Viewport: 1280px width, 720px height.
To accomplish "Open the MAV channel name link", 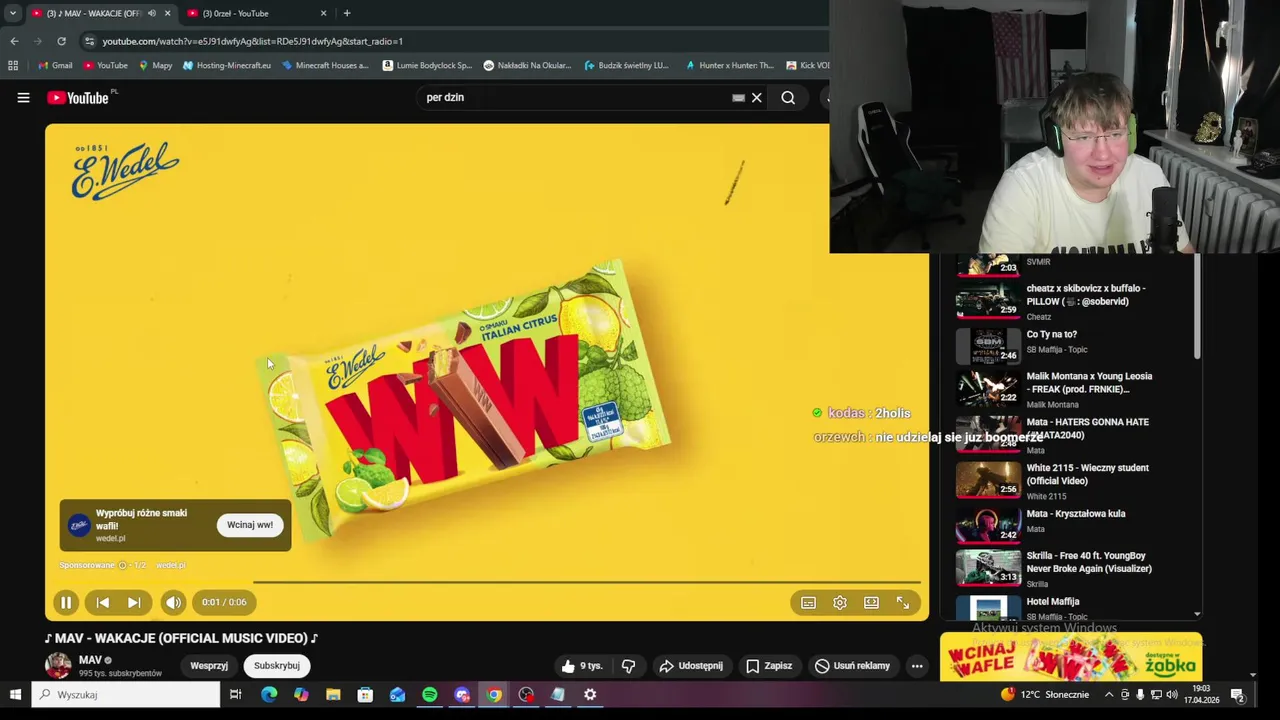I will [x=90, y=660].
